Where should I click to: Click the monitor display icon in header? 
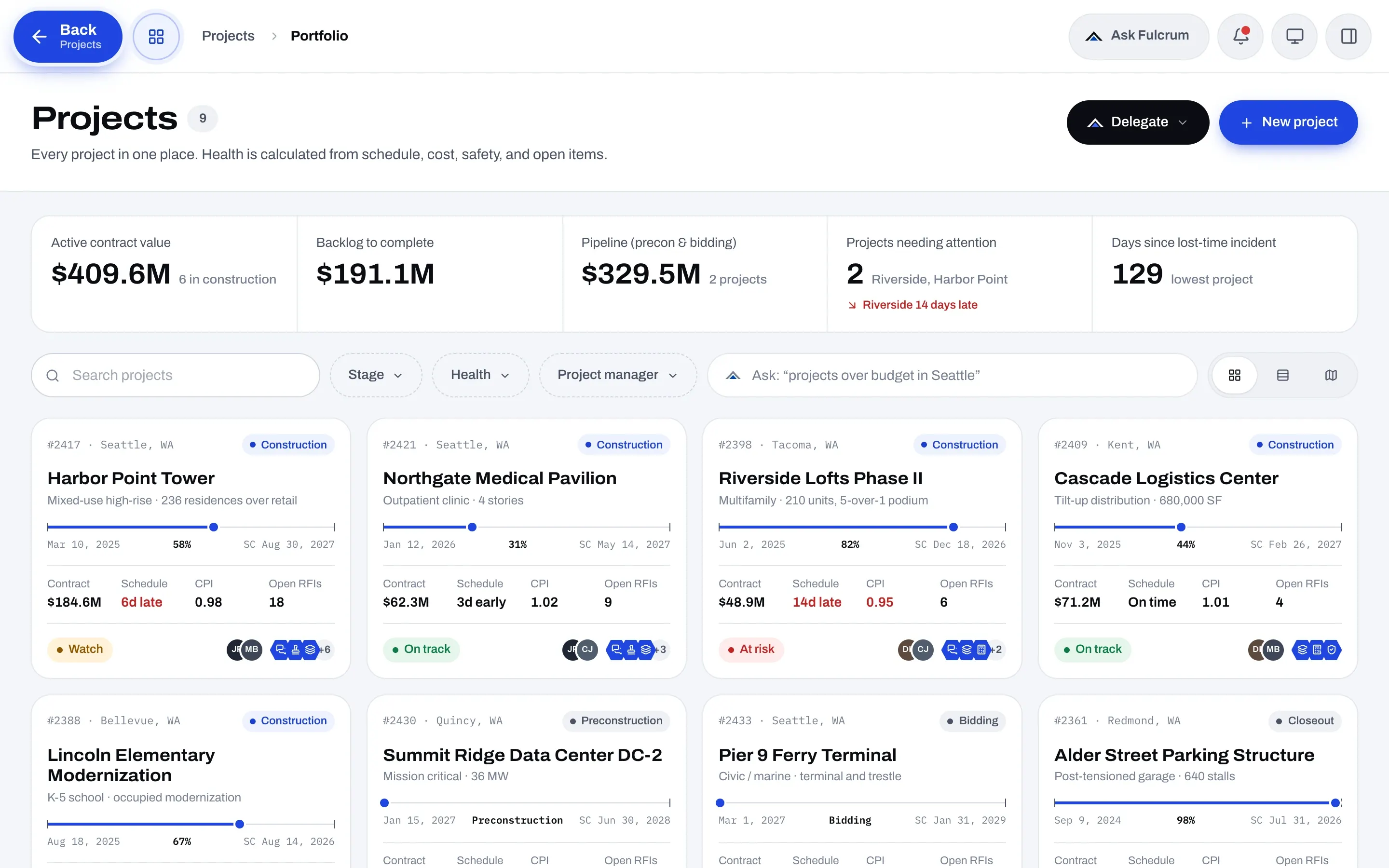pos(1294,36)
